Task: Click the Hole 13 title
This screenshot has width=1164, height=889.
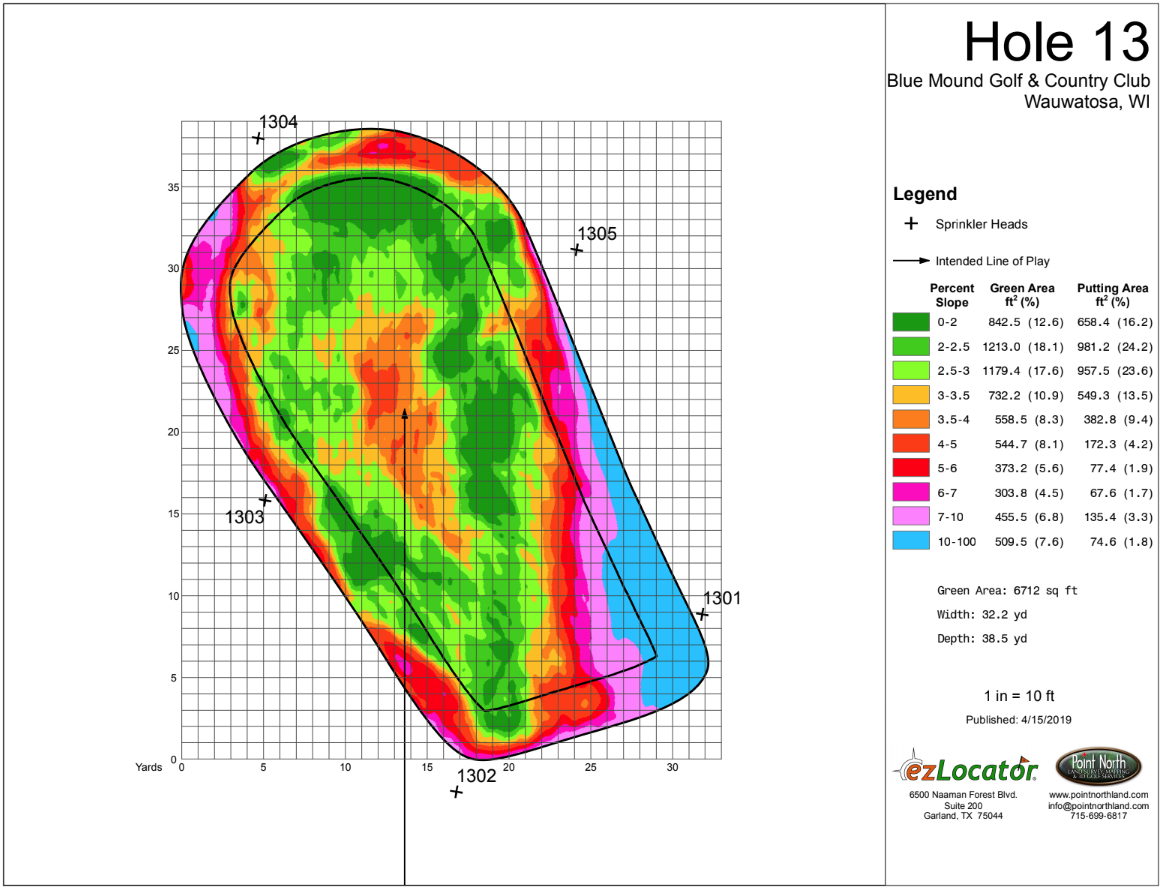Action: pyautogui.click(x=1056, y=42)
